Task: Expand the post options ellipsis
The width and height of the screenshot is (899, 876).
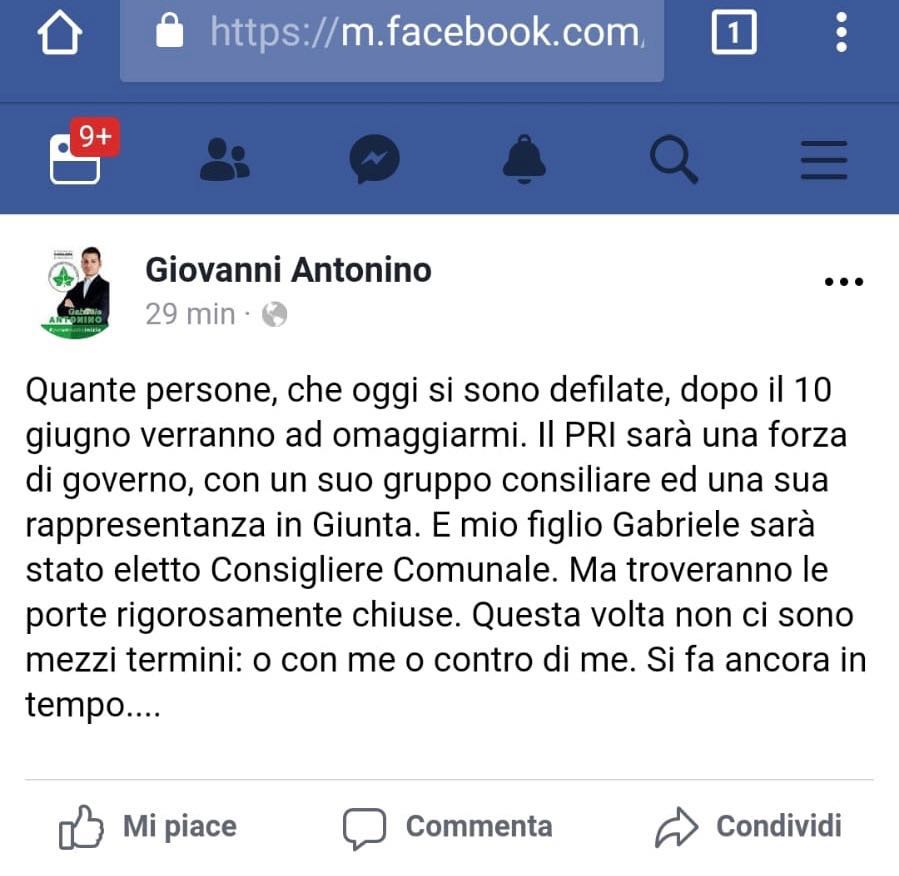Action: (843, 281)
